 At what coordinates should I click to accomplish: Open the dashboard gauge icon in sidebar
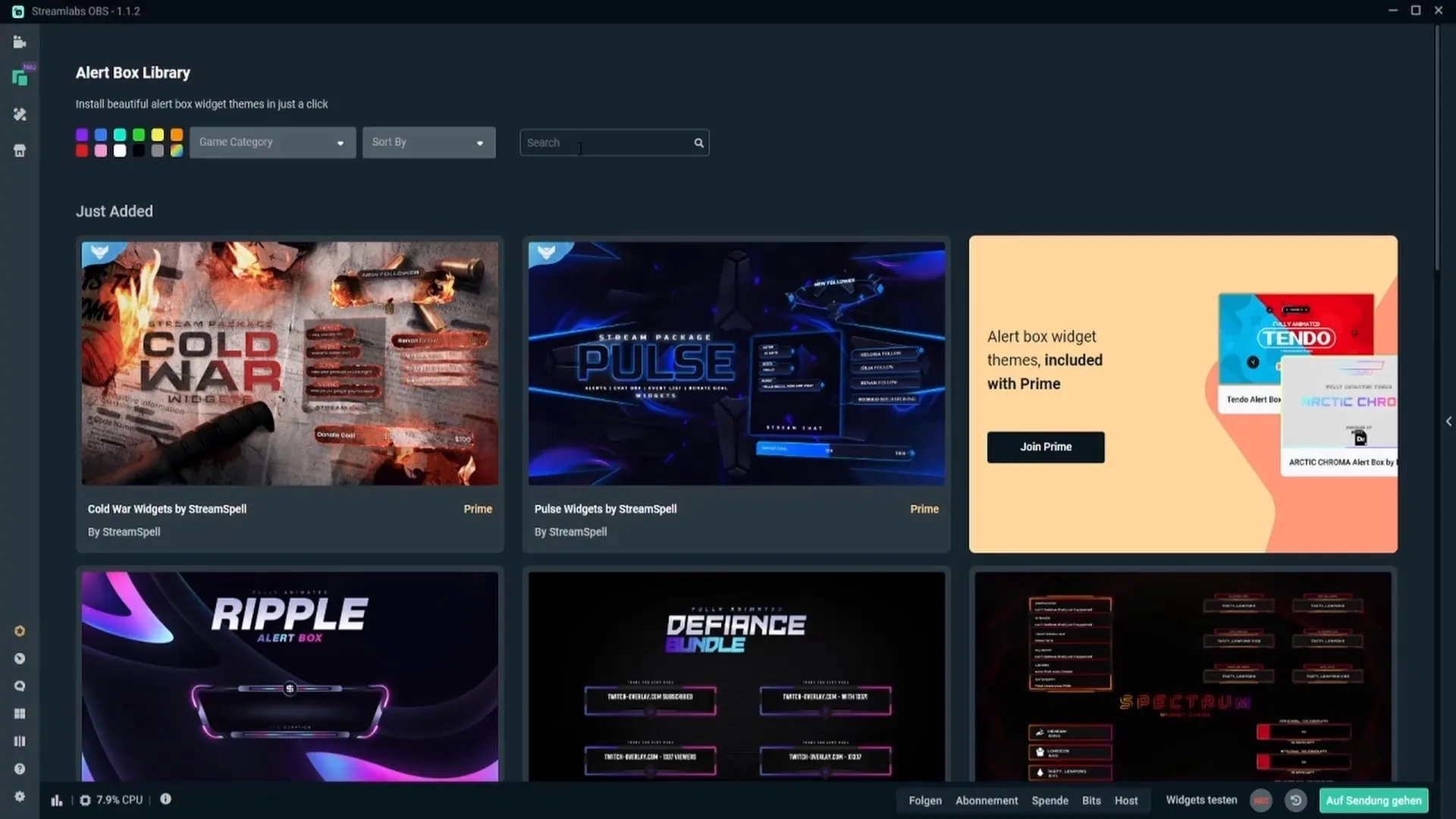point(20,658)
